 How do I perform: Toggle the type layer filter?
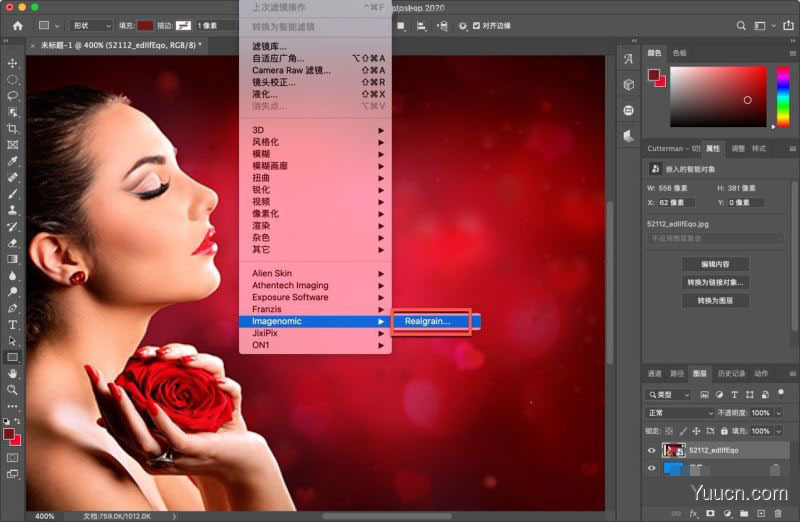pos(734,394)
